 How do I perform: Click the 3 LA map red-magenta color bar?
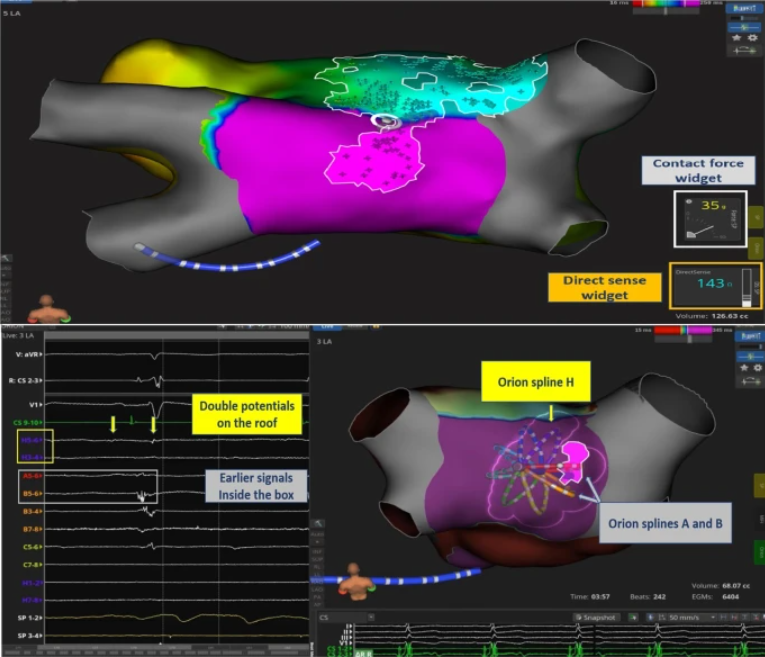coord(683,330)
